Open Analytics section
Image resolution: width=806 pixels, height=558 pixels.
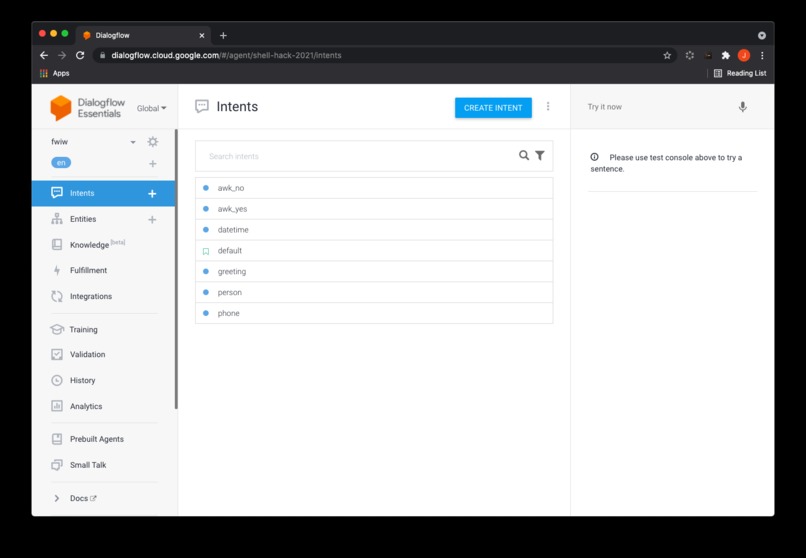click(x=86, y=406)
